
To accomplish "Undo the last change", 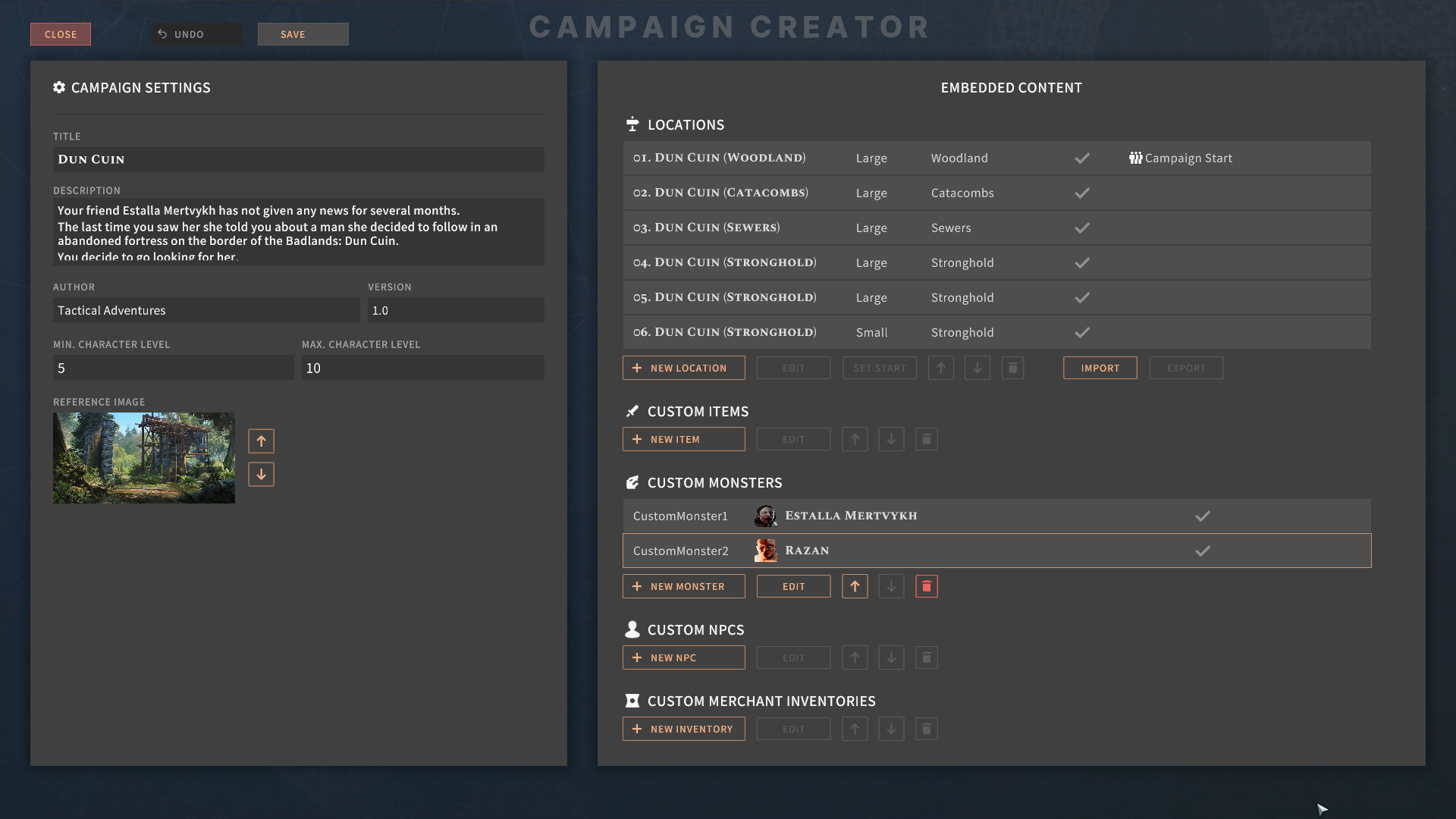I will 197,34.
